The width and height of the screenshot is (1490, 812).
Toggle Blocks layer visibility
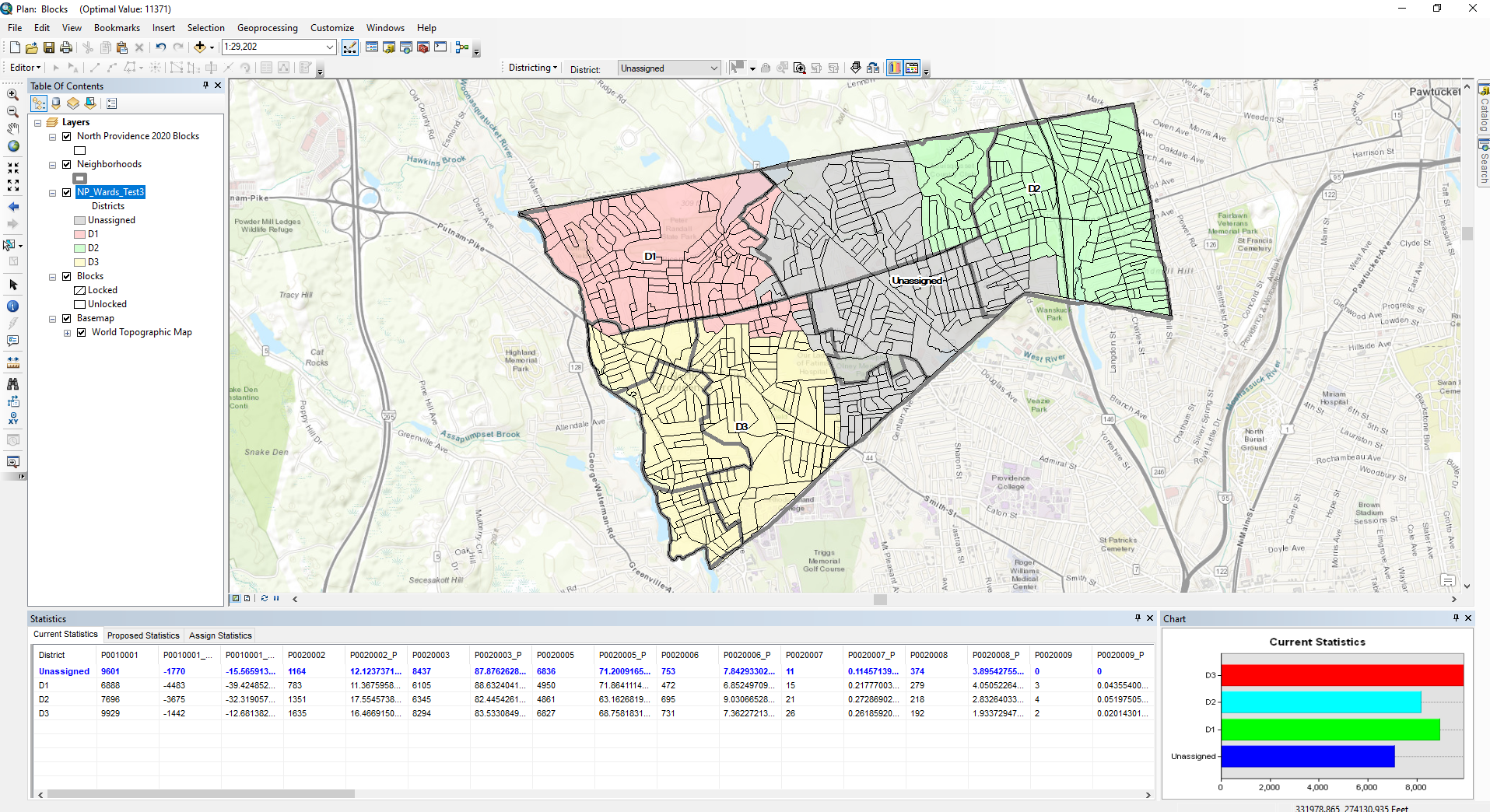pyautogui.click(x=67, y=276)
